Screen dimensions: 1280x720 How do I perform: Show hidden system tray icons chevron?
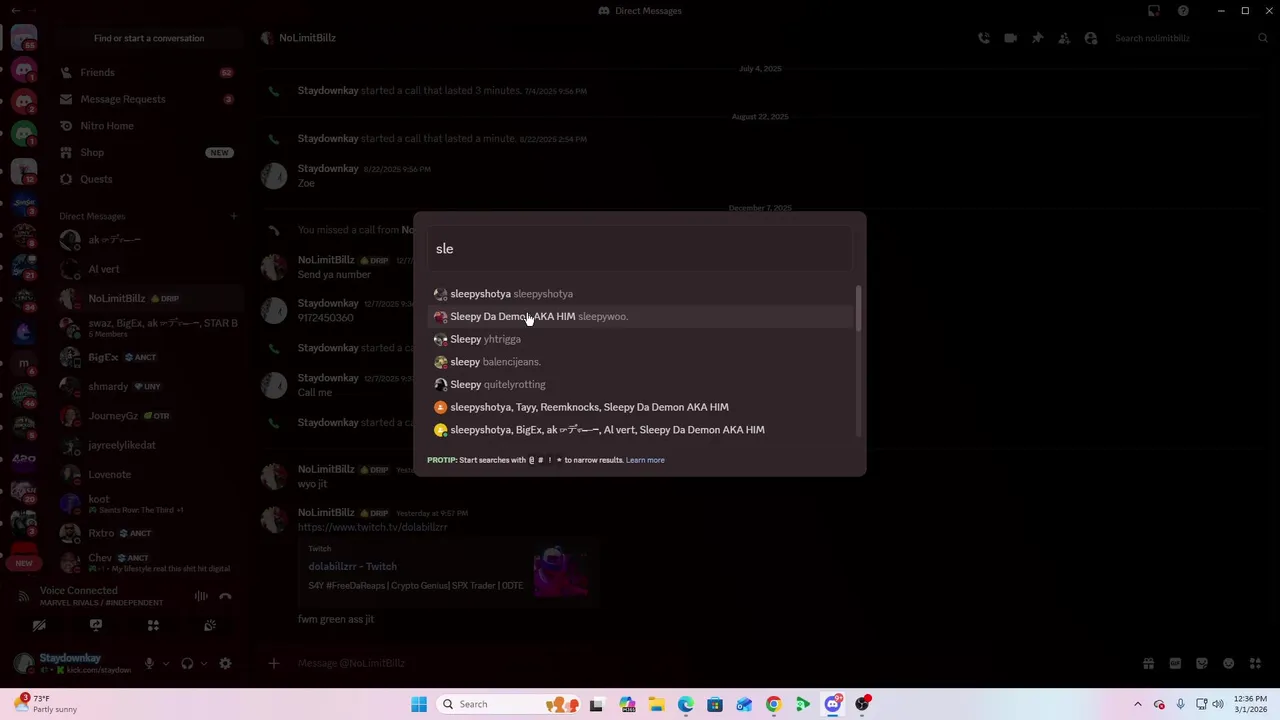pos(1137,704)
